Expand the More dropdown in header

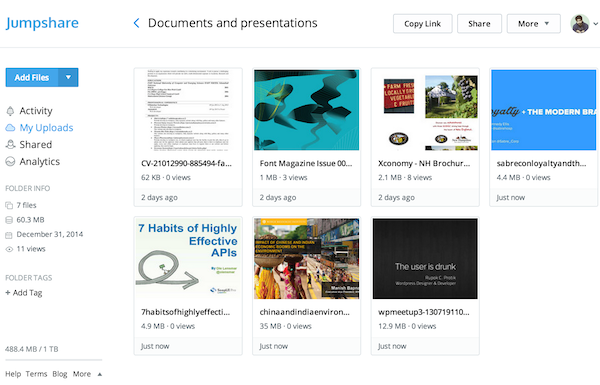coord(534,24)
